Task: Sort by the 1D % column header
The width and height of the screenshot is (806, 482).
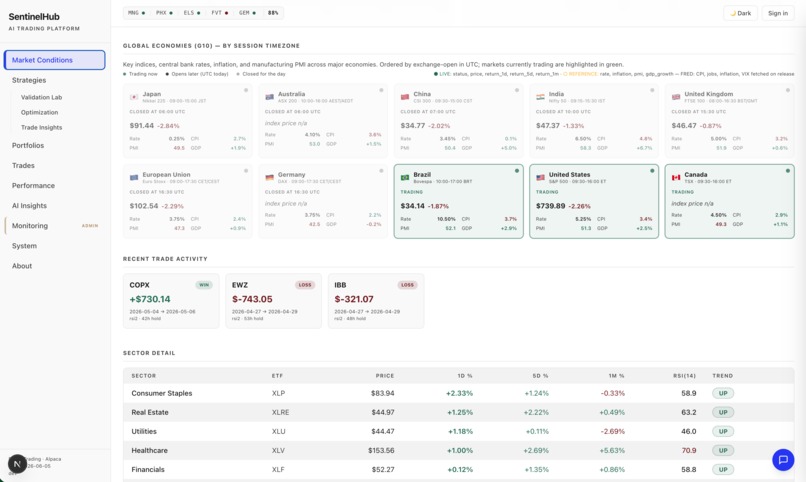Action: [465, 376]
